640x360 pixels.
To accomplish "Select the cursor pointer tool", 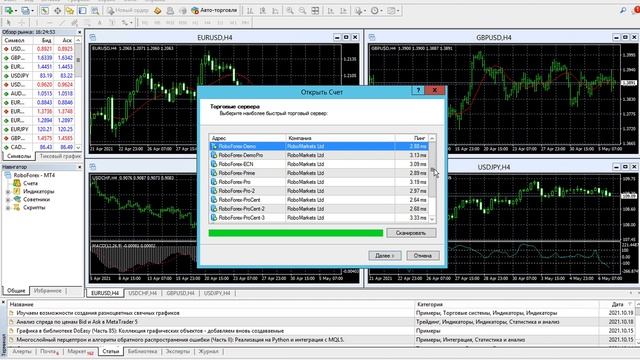I will coord(9,22).
